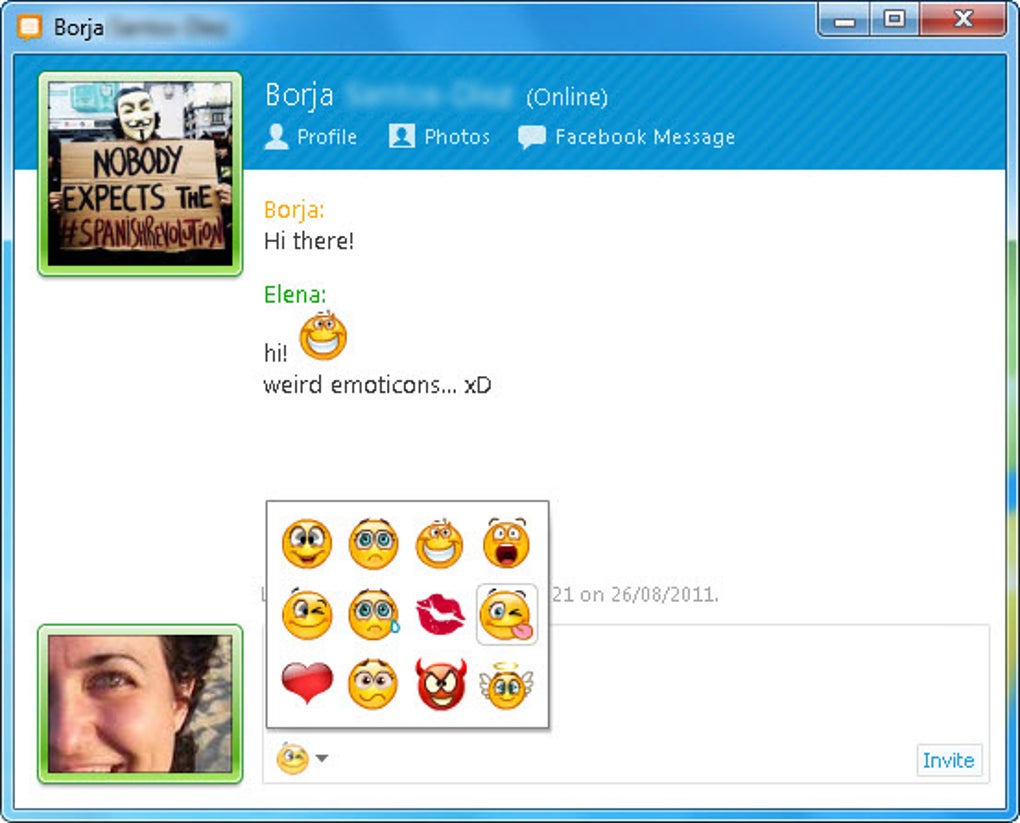Pick the confused wavy-mouth emoticon
Viewport: 1020px width, 823px height.
[x=373, y=684]
